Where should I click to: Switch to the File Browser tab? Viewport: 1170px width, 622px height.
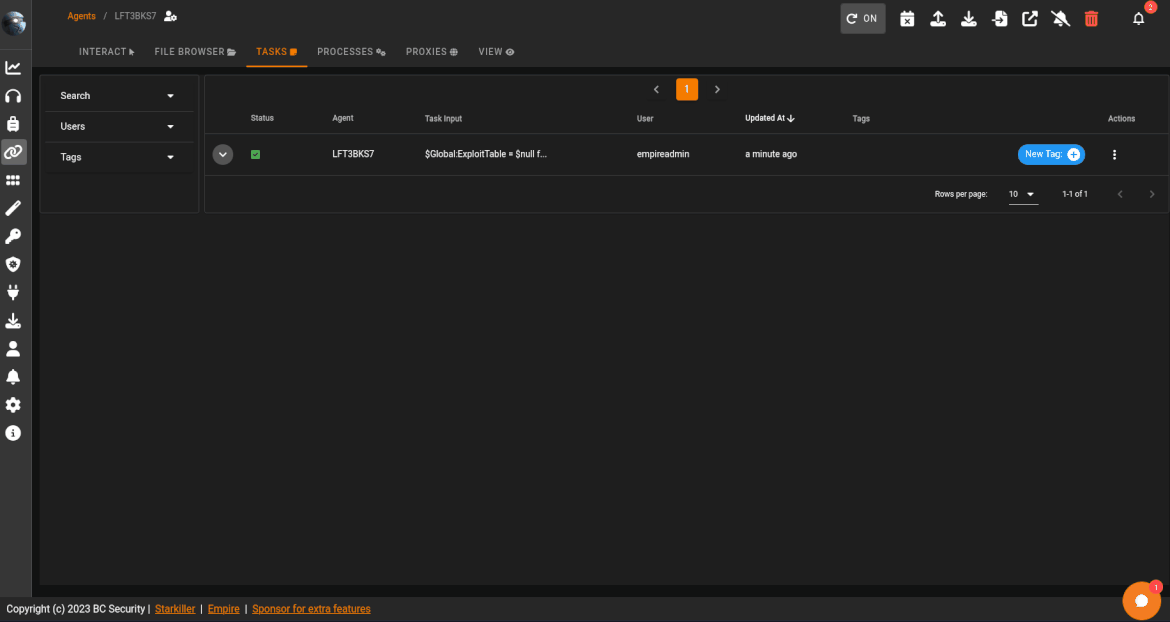195,52
